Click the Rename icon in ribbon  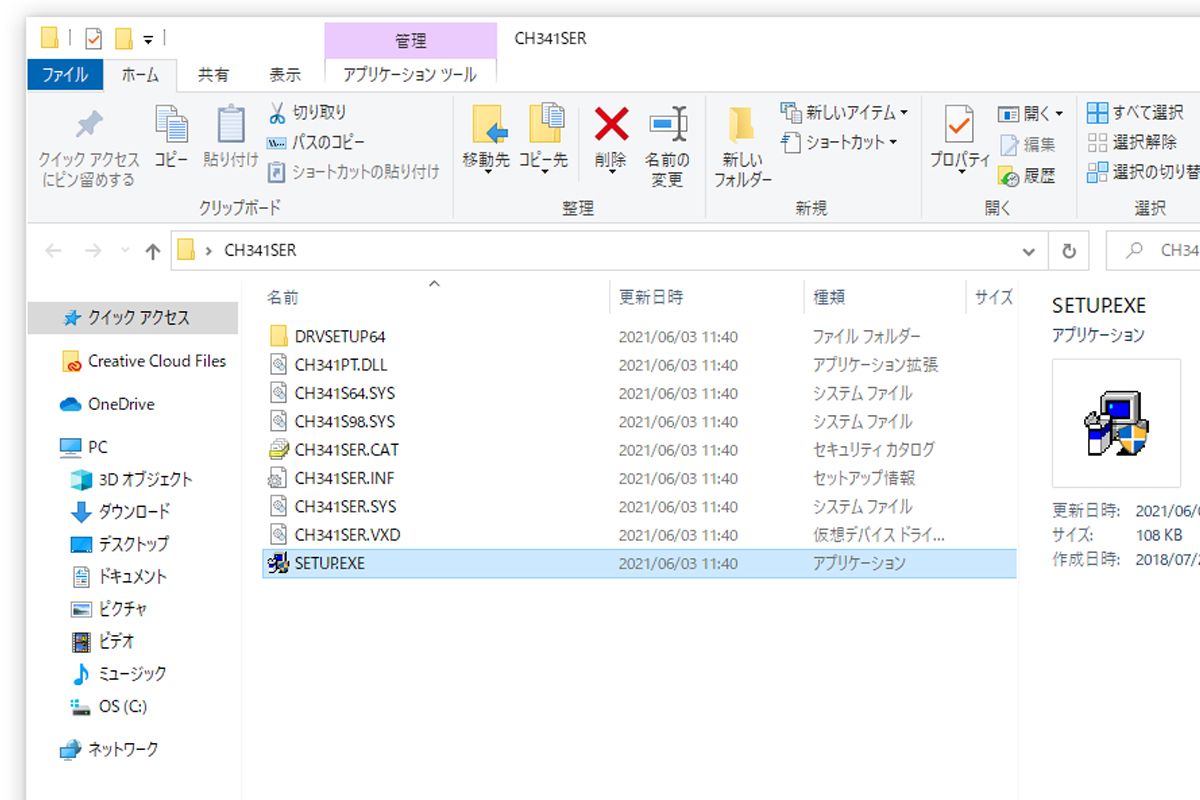coord(667,126)
